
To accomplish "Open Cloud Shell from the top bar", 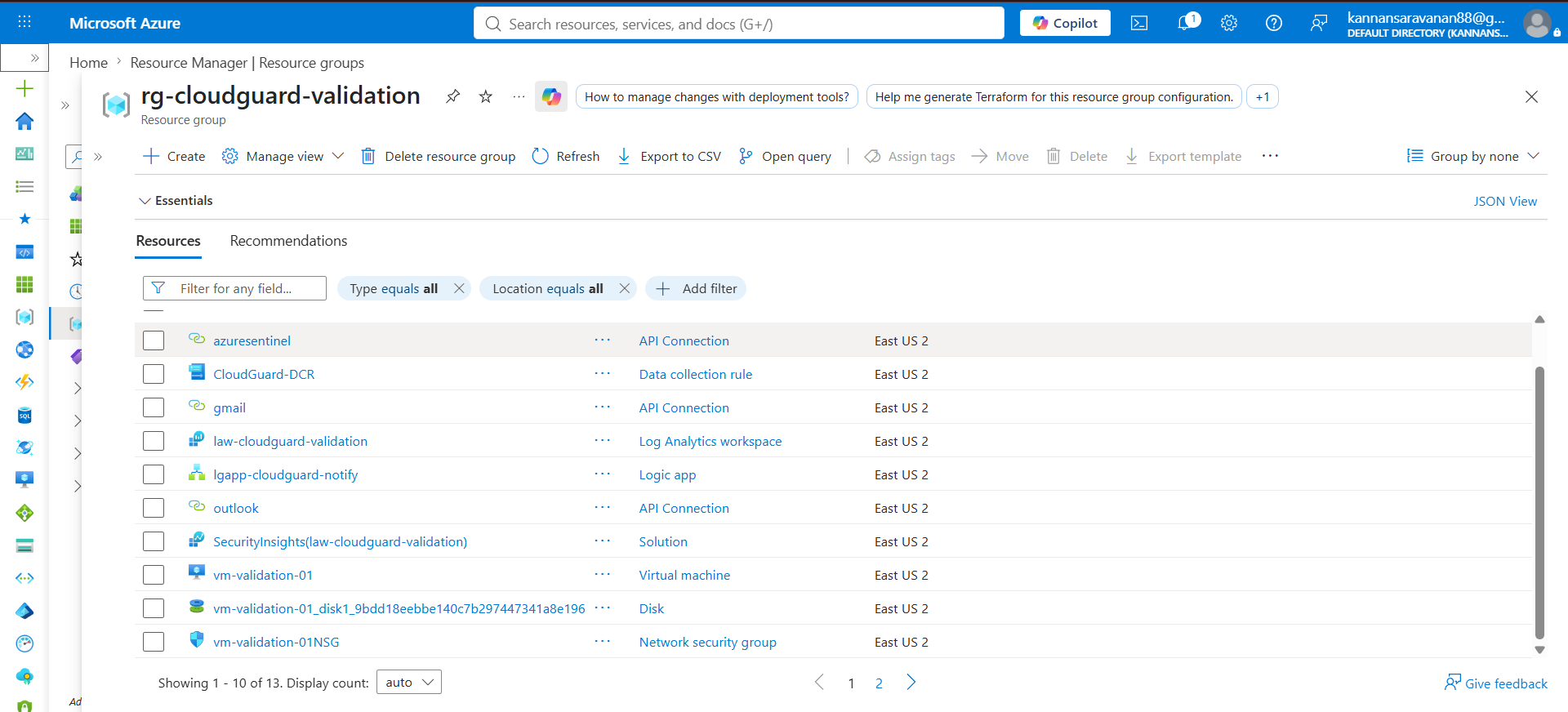I will point(1139,24).
